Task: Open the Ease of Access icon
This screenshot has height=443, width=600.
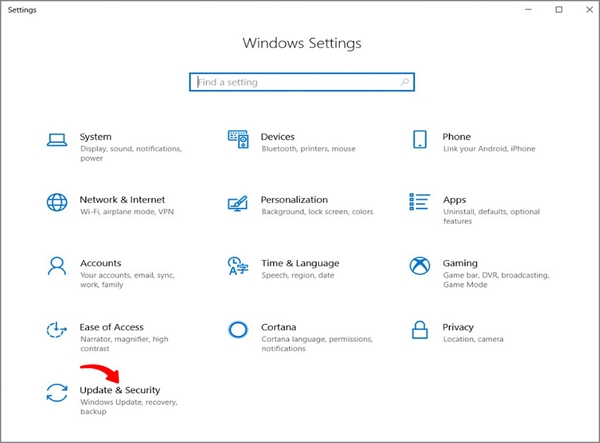Action: click(57, 330)
